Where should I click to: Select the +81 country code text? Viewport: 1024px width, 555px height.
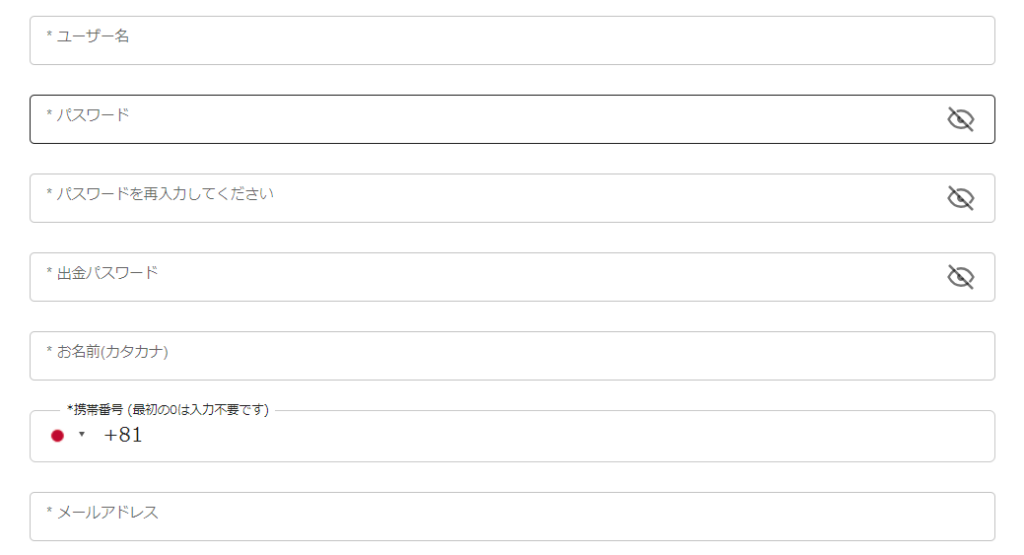[123, 435]
